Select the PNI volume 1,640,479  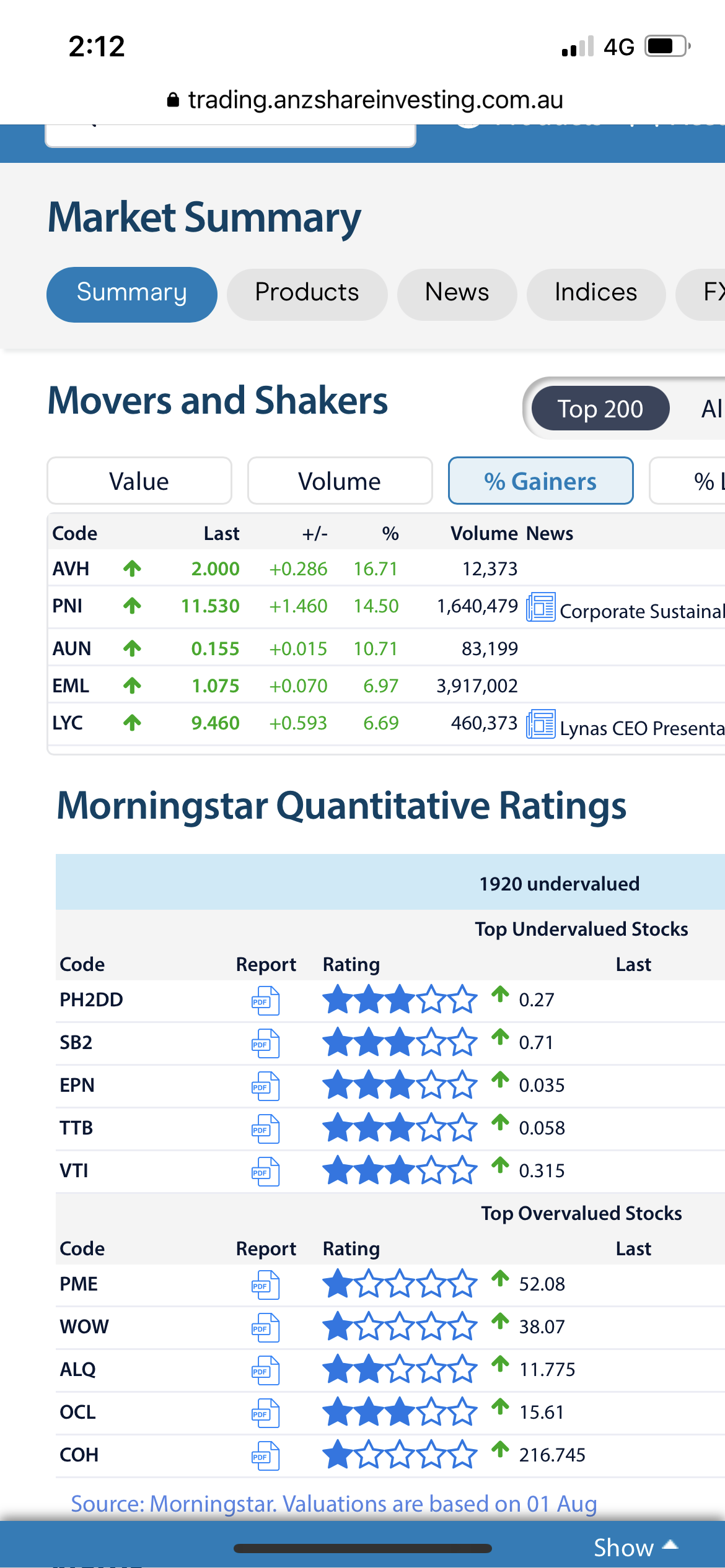point(477,606)
